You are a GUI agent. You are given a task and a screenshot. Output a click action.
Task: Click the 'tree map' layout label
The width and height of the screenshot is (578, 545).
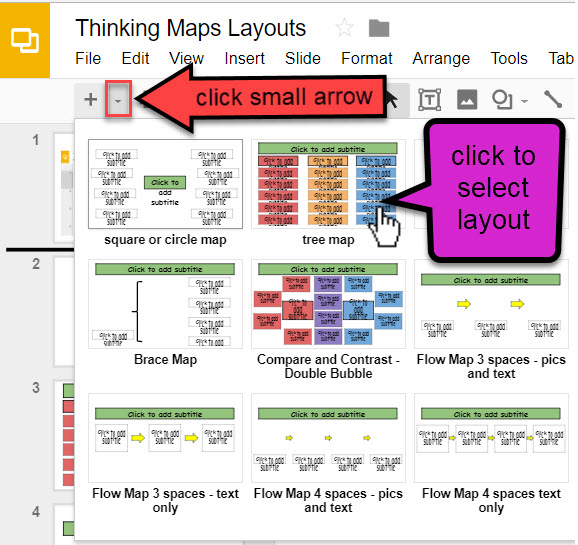[x=328, y=240]
